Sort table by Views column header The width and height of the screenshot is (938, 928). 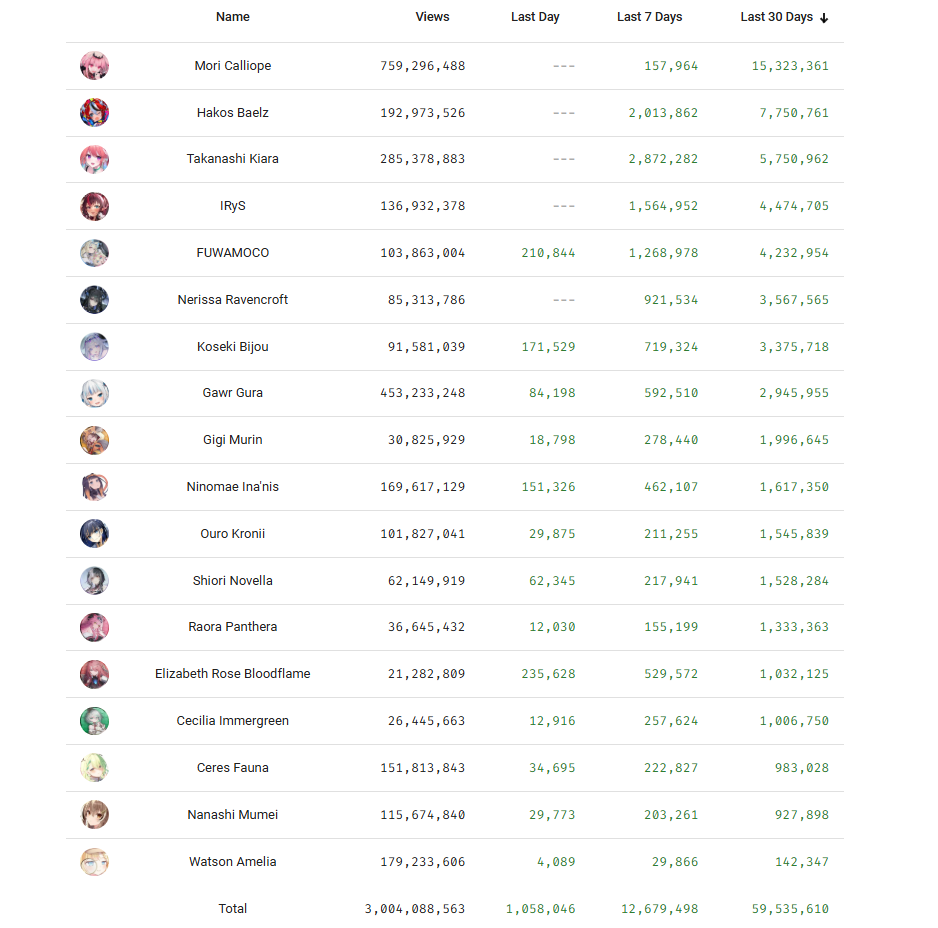point(432,17)
